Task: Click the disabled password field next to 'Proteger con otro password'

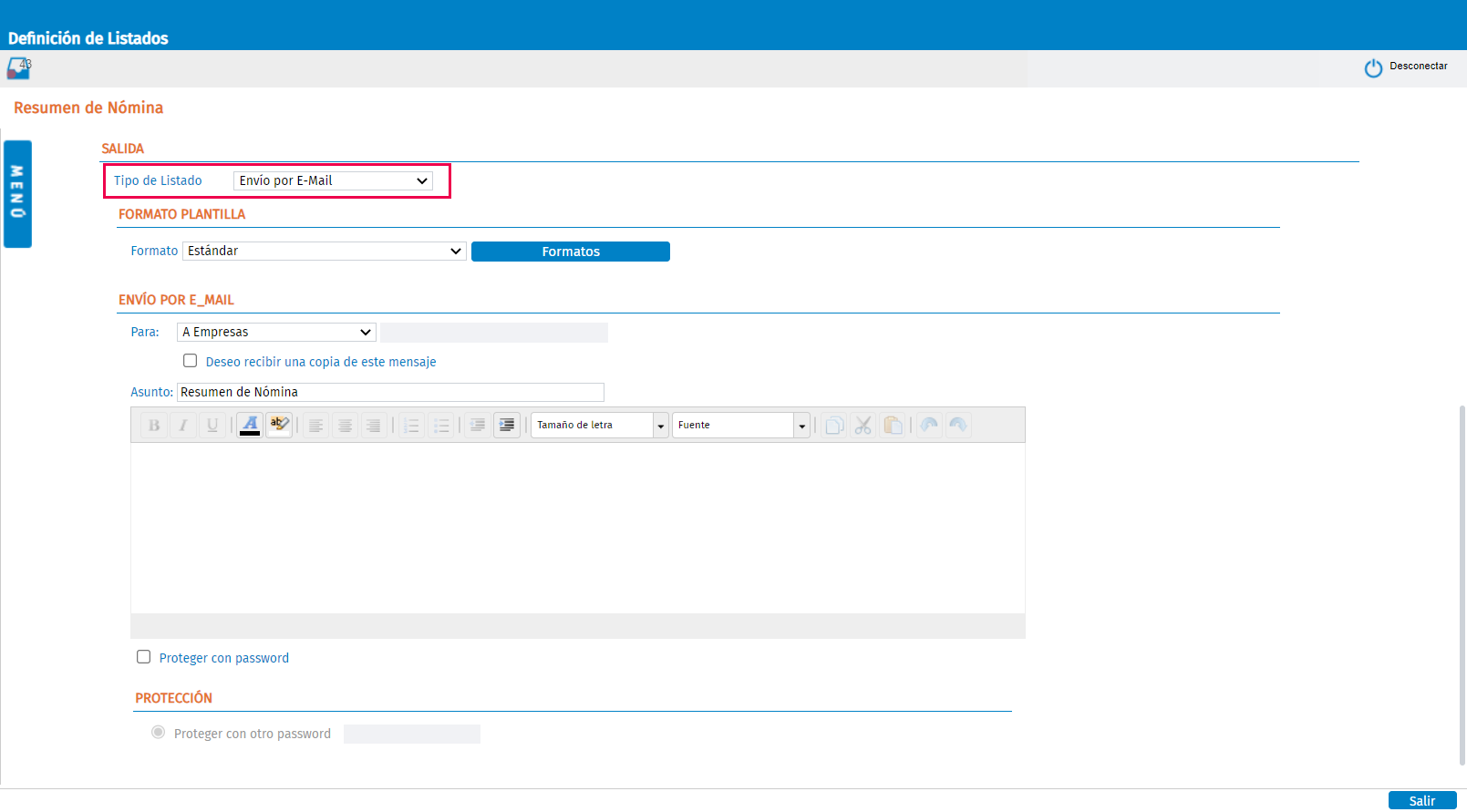Action: pos(412,734)
